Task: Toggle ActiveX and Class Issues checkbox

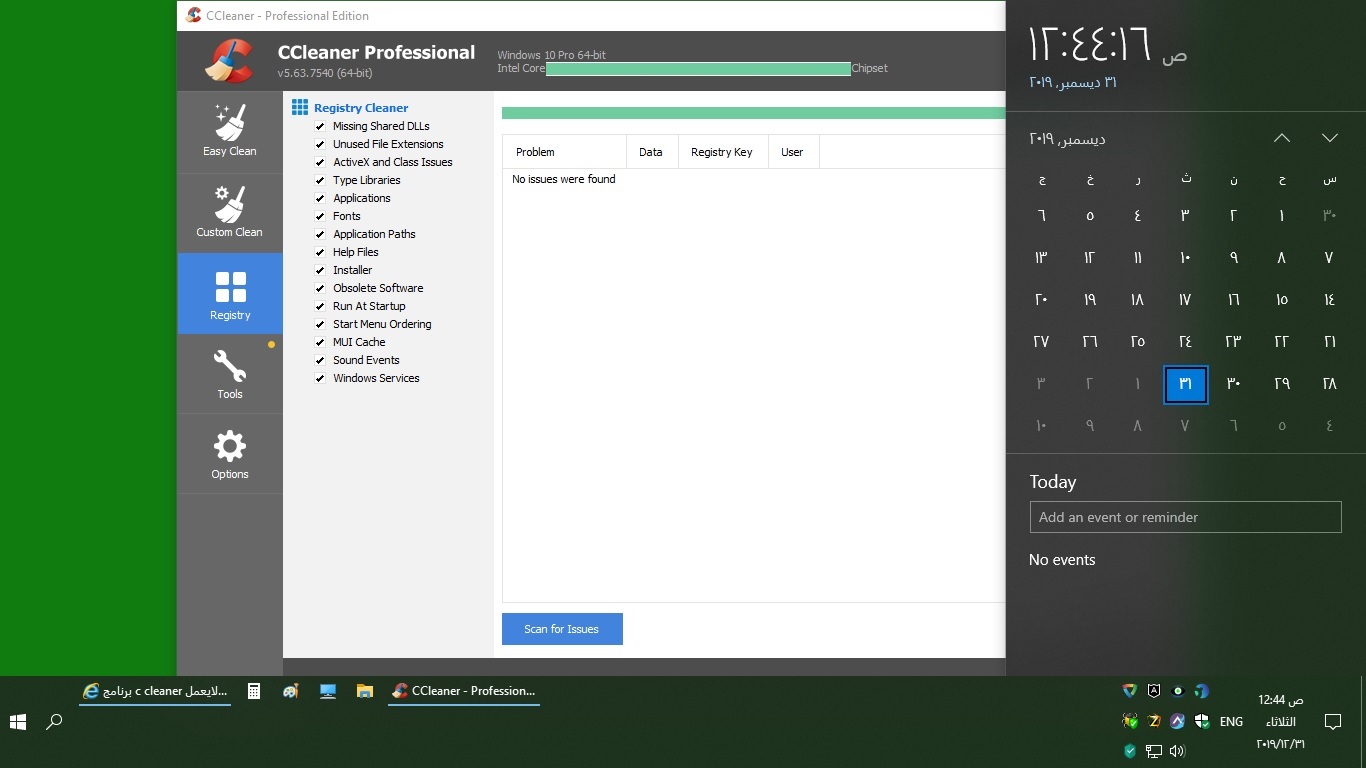Action: click(x=320, y=162)
